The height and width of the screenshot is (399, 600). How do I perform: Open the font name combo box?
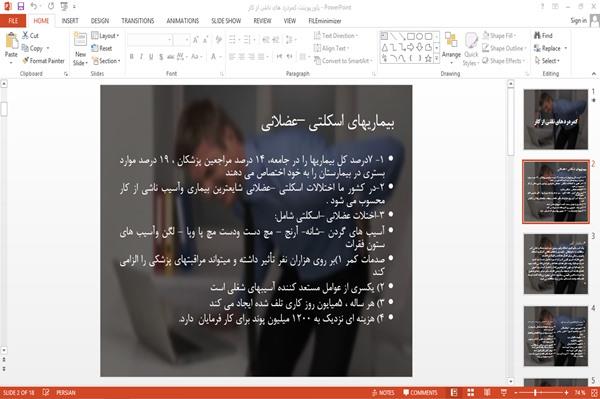point(149,40)
